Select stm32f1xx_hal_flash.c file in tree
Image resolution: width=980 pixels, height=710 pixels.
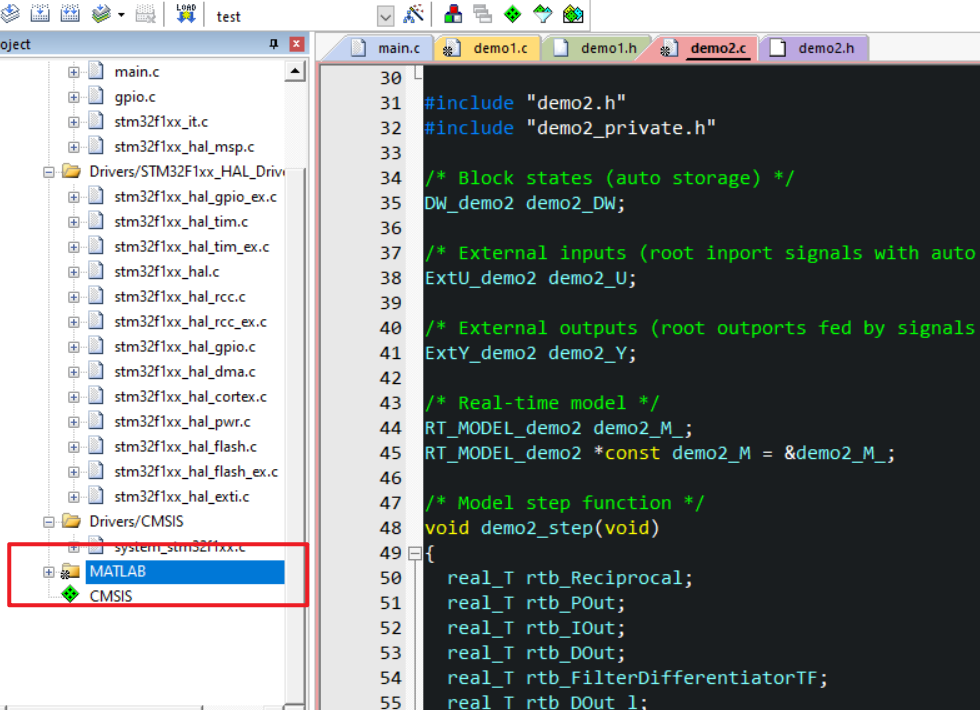click(185, 447)
